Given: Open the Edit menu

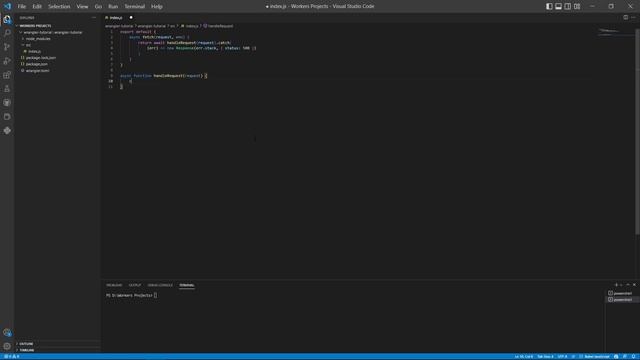Looking at the screenshot, I should click(x=37, y=7).
